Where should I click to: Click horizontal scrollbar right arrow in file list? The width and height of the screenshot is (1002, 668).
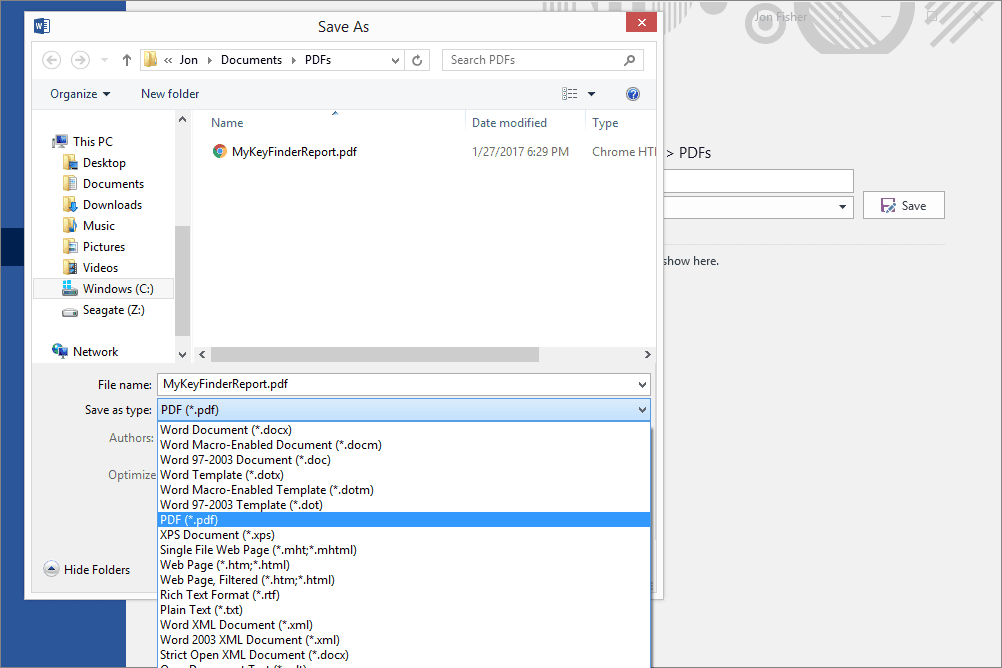(647, 354)
